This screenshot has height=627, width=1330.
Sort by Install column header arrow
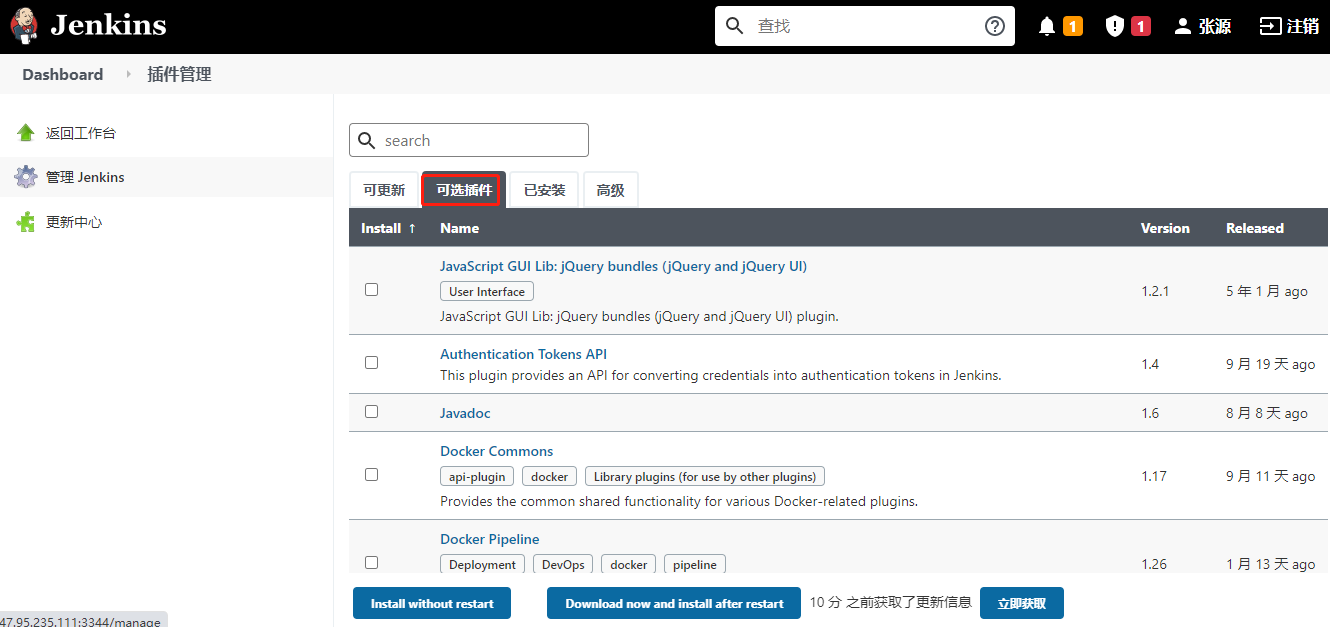412,228
